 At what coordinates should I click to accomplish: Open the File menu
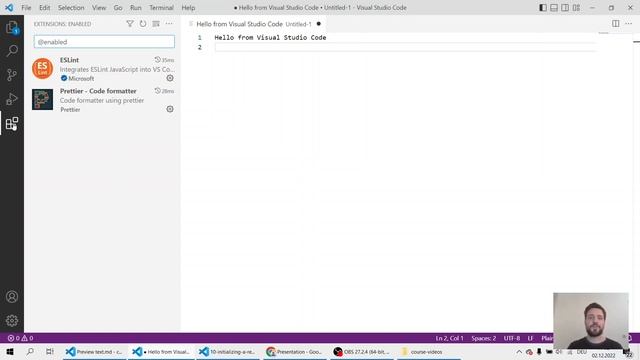coord(26,8)
